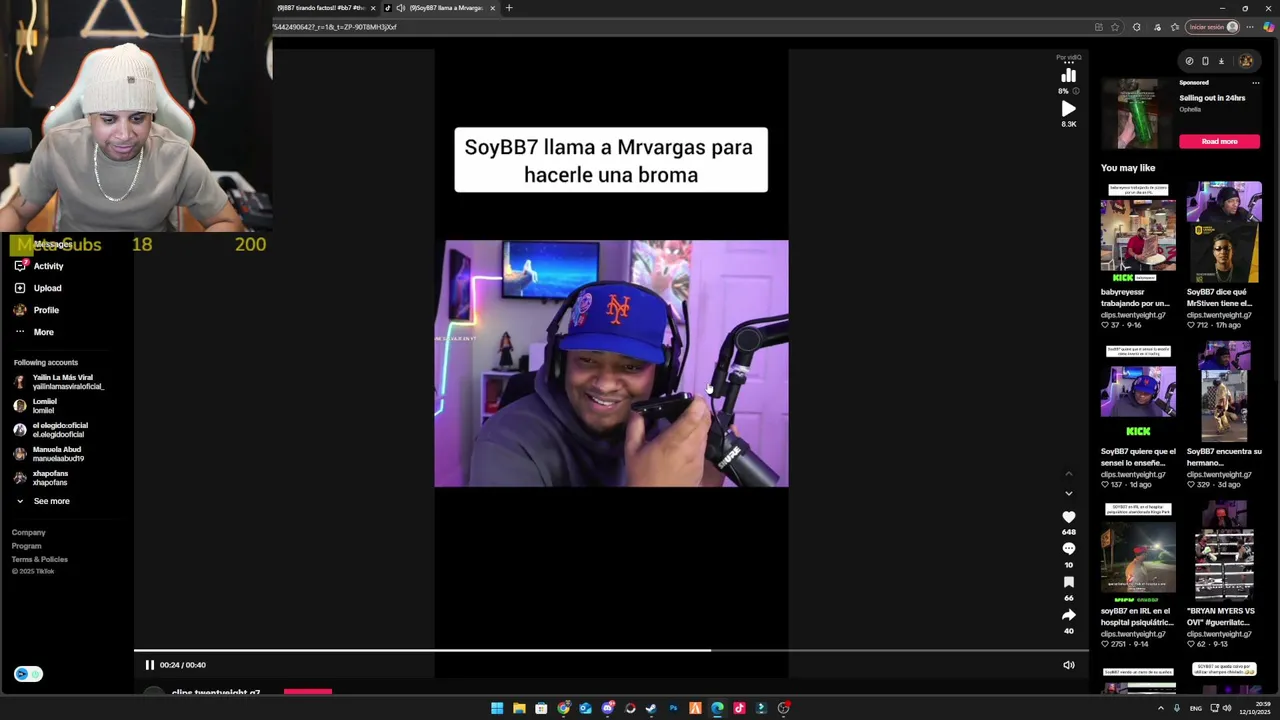1280x720 pixels.
Task: Switch to the 'BB7 tirando factos' browser tab
Action: tap(321, 8)
